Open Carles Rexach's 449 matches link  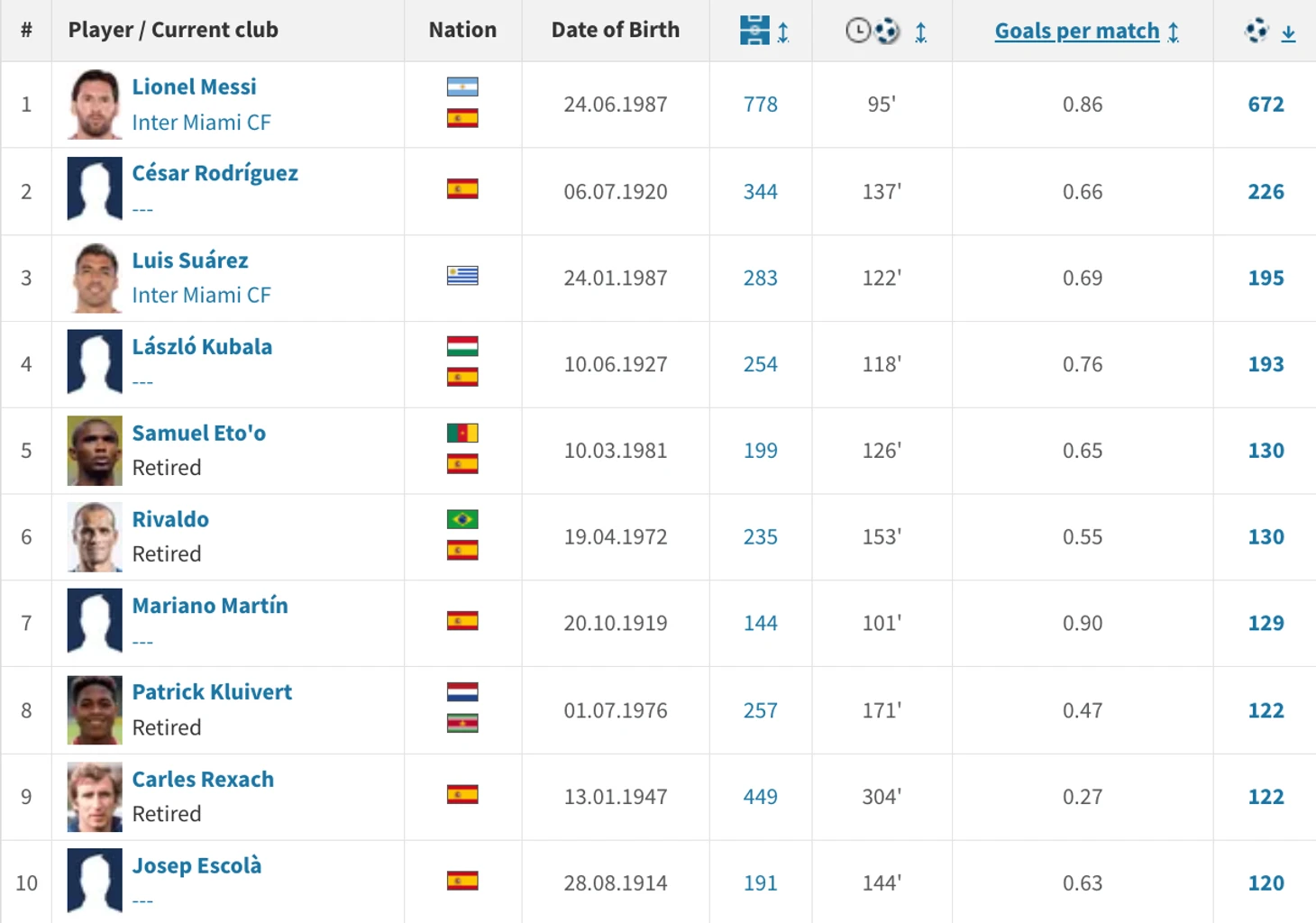760,797
